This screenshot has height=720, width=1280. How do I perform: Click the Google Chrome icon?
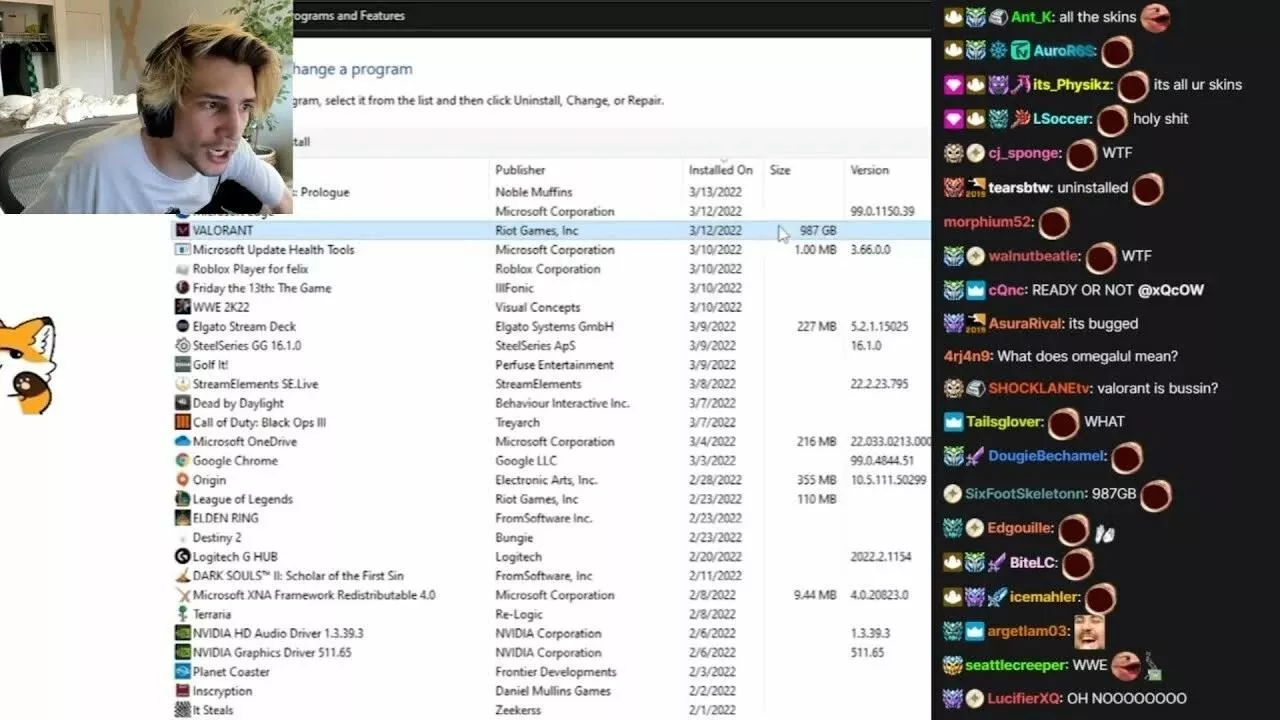point(182,461)
